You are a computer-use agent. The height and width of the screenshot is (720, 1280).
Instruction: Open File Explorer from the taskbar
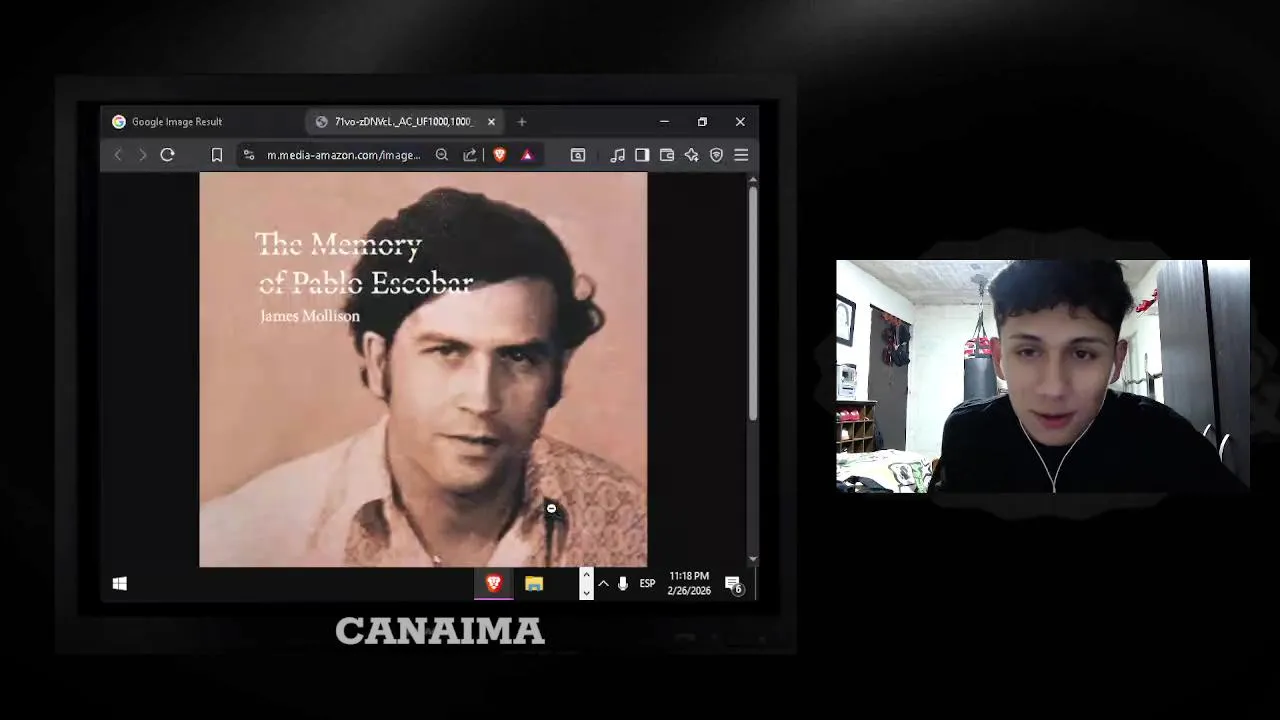coord(534,584)
